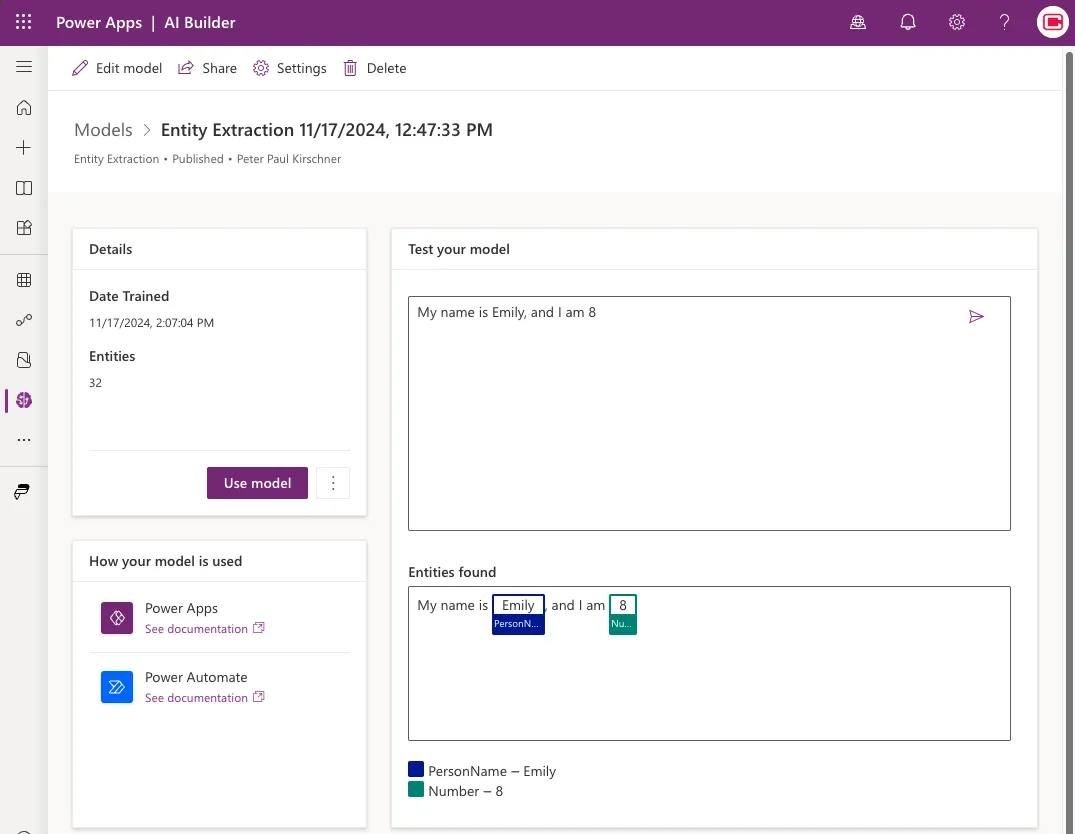Open more options next to Use model
1075x834 pixels.
pyautogui.click(x=333, y=483)
